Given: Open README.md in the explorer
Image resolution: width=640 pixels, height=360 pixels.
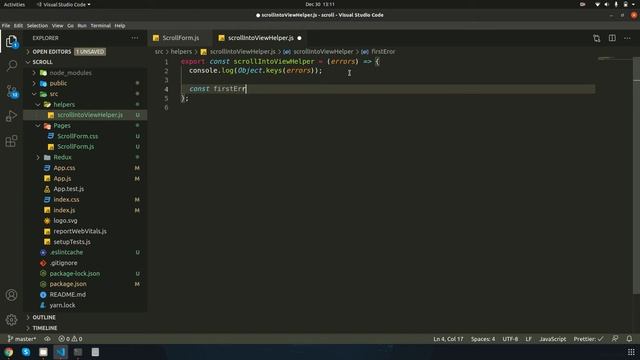Looking at the screenshot, I should click(x=67, y=294).
